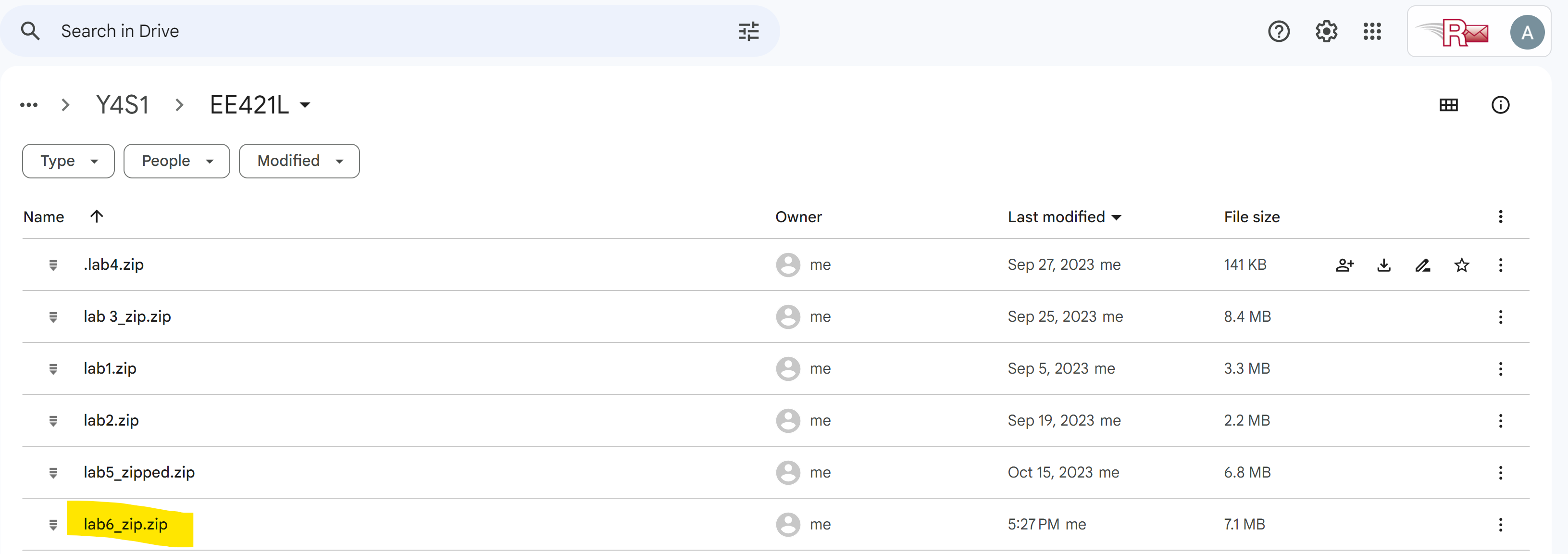Open EE421L folder dropdown menu
1568x554 pixels.
coord(305,105)
